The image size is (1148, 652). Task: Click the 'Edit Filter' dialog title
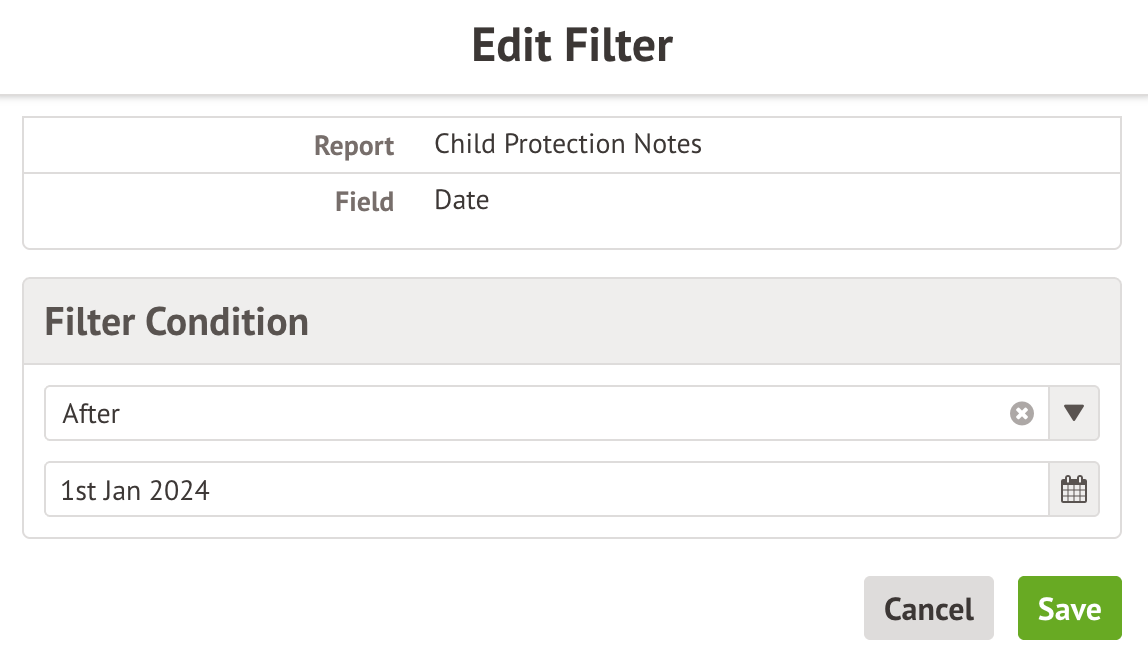(572, 46)
